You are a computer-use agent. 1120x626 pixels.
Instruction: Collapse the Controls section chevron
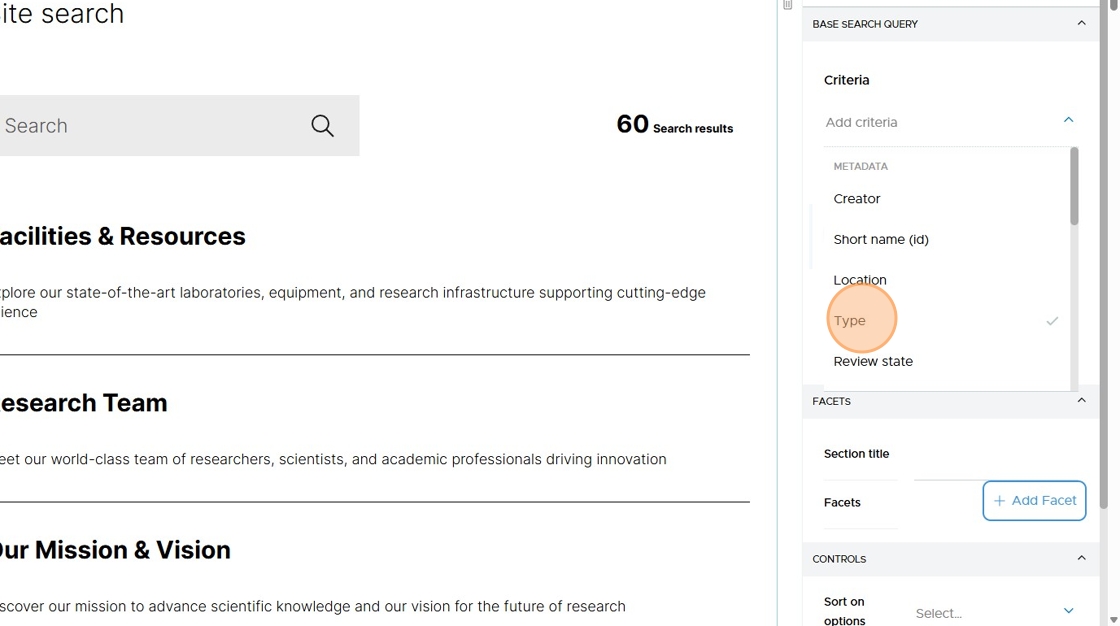[1081, 559]
